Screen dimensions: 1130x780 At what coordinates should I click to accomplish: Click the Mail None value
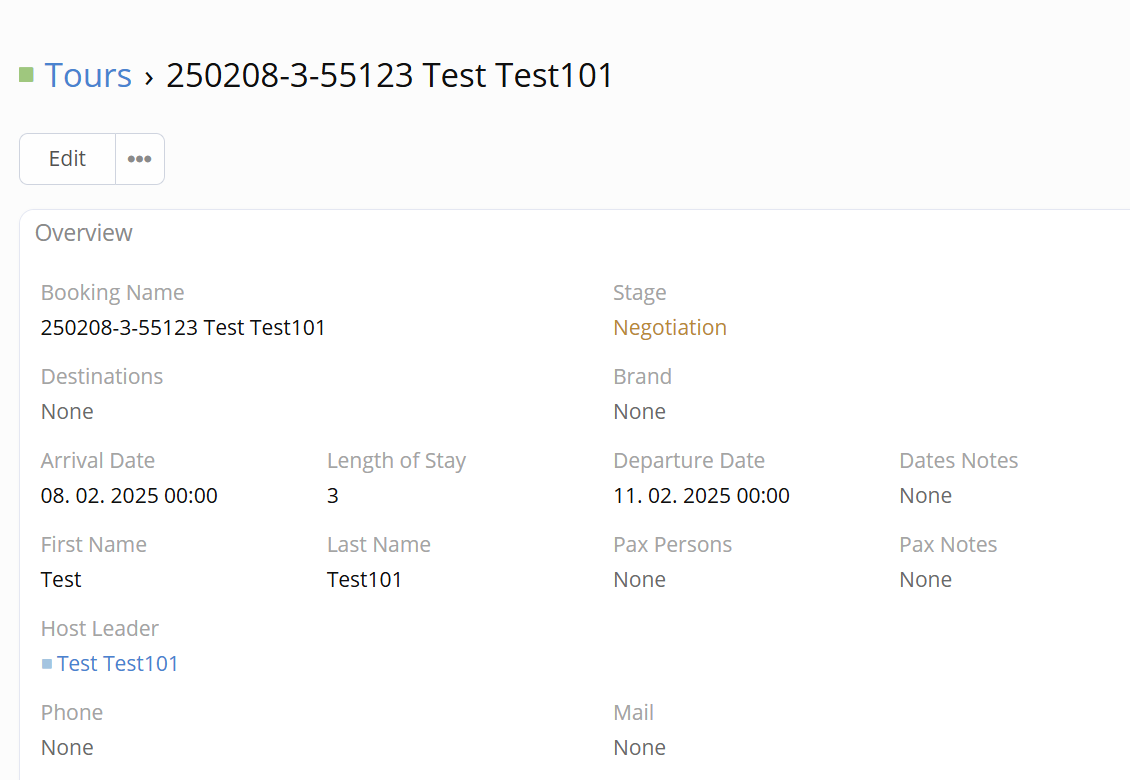pyautogui.click(x=640, y=748)
